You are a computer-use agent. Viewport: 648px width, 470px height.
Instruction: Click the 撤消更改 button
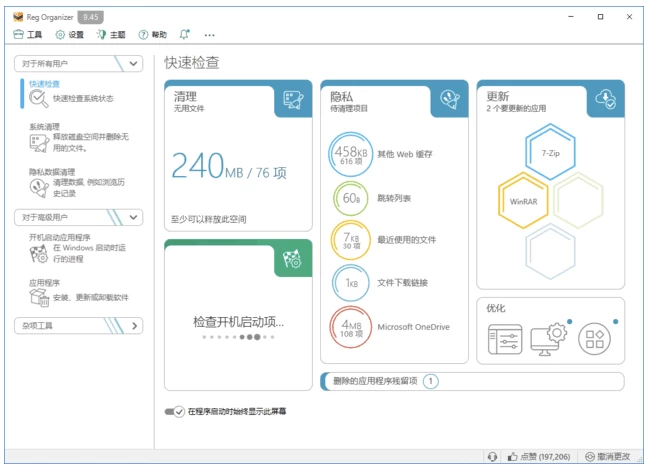click(x=609, y=456)
